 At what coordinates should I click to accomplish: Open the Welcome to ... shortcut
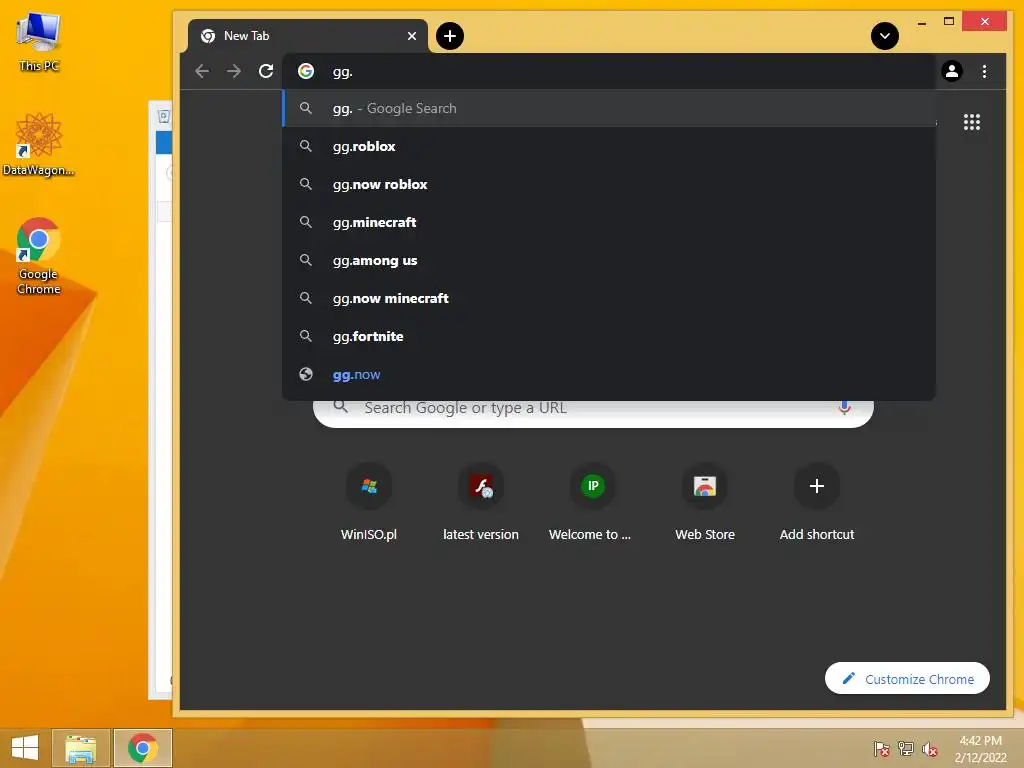pyautogui.click(x=592, y=503)
